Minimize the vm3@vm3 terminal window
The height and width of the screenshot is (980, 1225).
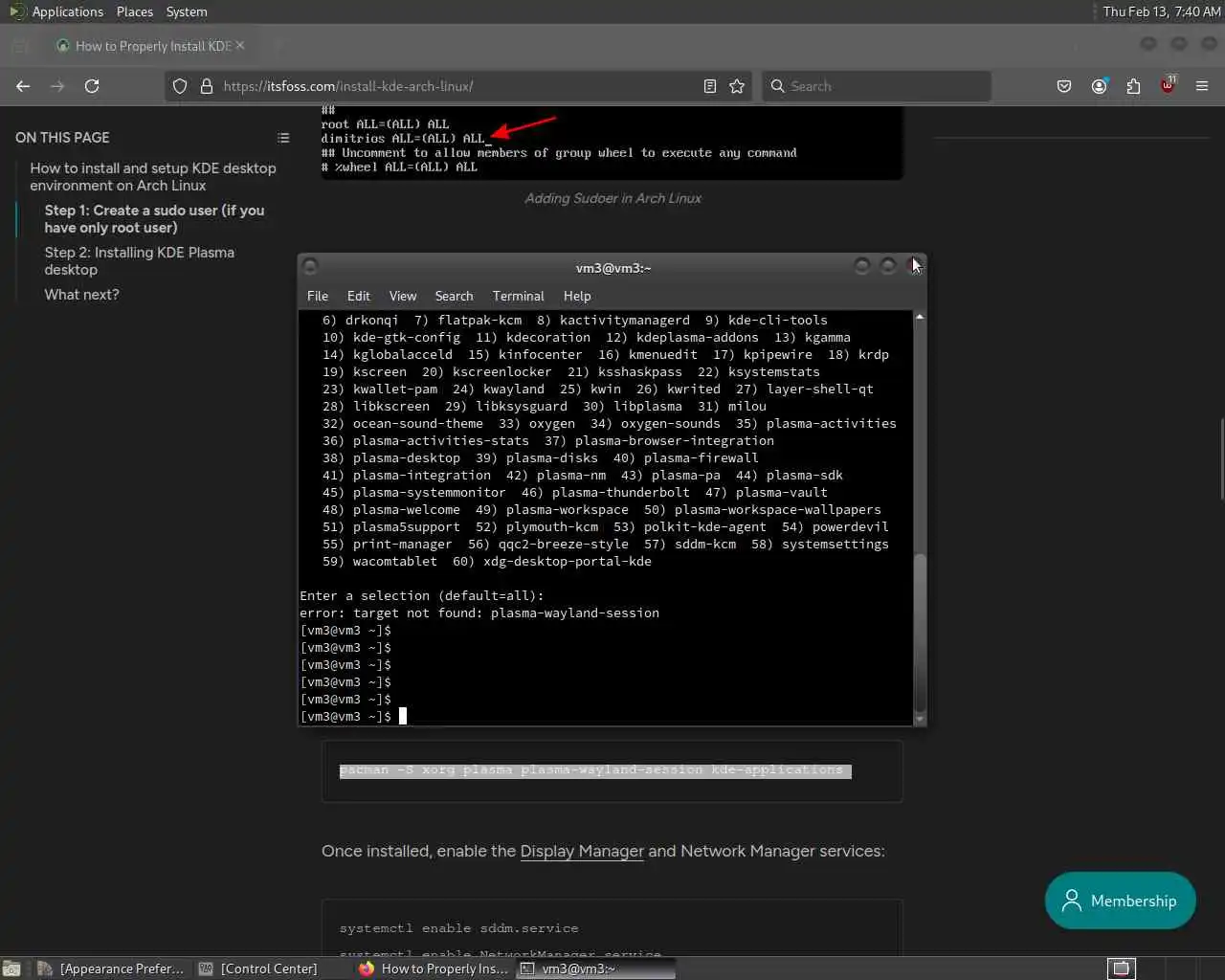coord(862,266)
